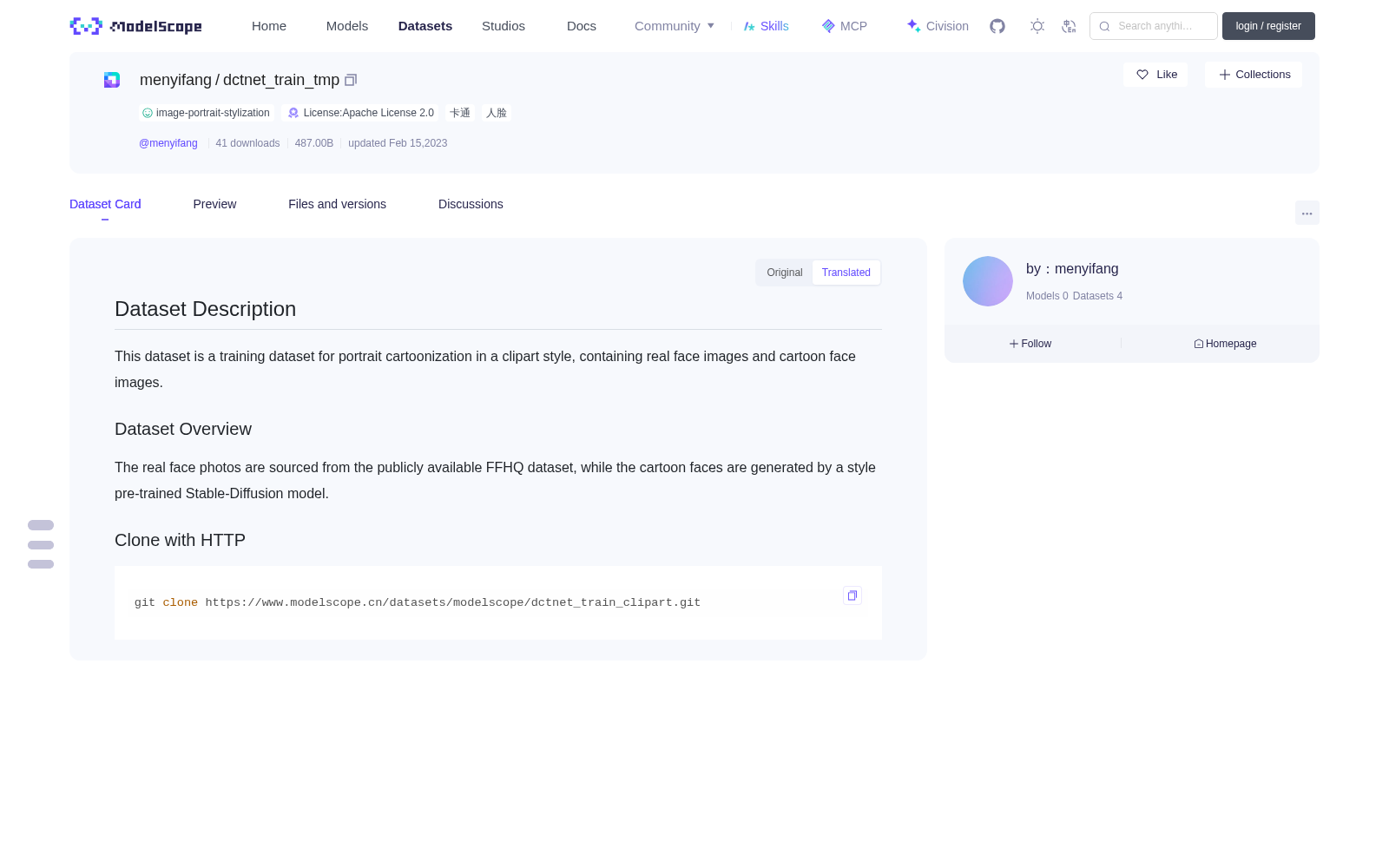Follow user menyifang
Viewport: 1389px width, 868px height.
(x=1030, y=344)
